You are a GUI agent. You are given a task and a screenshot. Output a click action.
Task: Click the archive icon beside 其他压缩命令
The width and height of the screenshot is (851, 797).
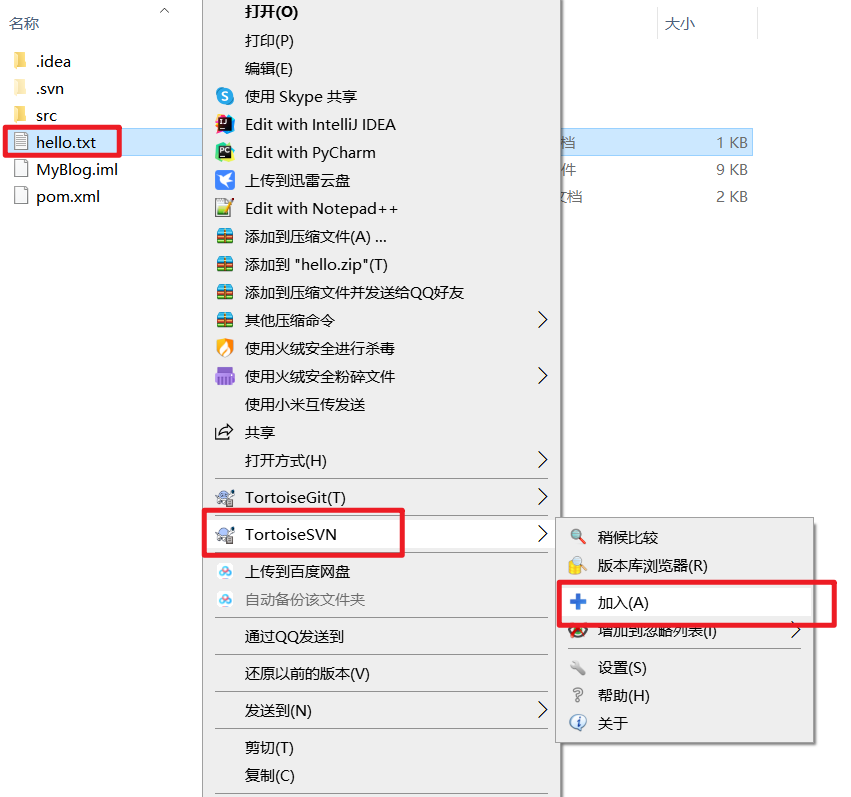point(225,321)
